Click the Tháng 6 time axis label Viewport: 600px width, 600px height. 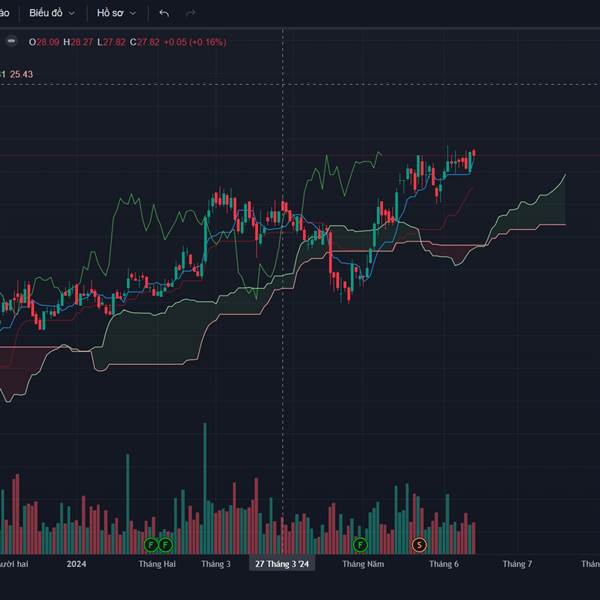click(443, 564)
